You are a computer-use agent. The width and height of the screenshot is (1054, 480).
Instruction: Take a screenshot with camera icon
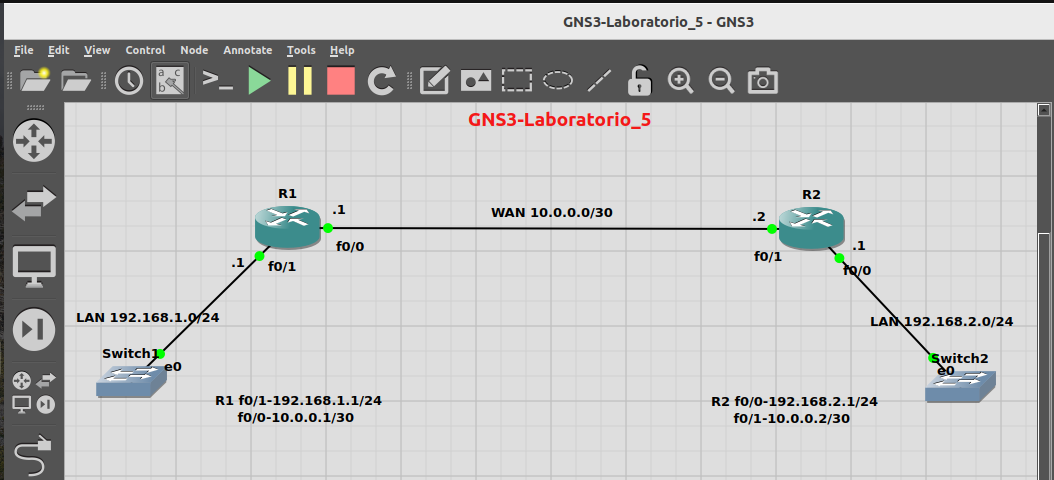(762, 81)
